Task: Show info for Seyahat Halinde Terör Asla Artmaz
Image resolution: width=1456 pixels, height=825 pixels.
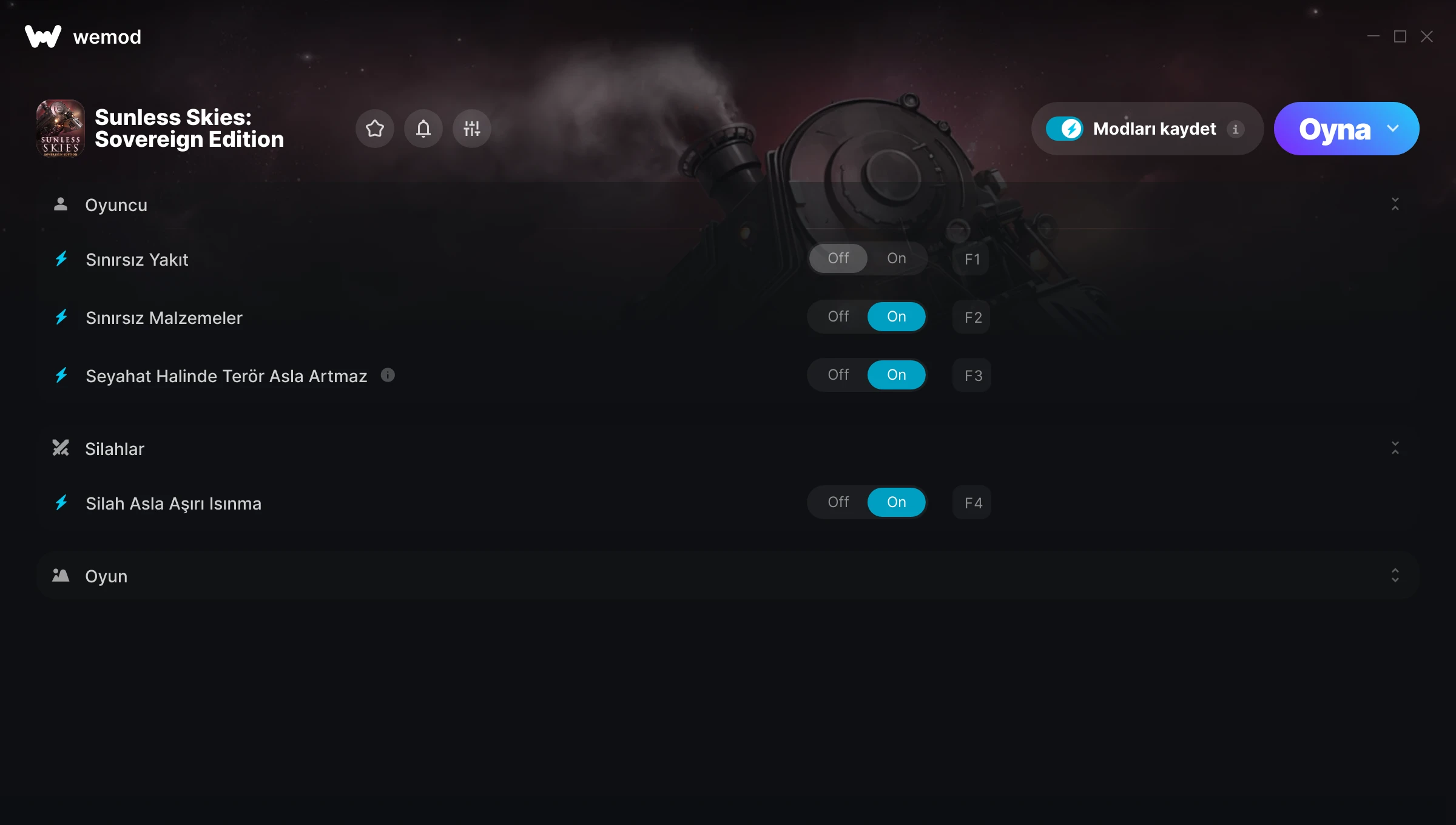Action: point(388,375)
